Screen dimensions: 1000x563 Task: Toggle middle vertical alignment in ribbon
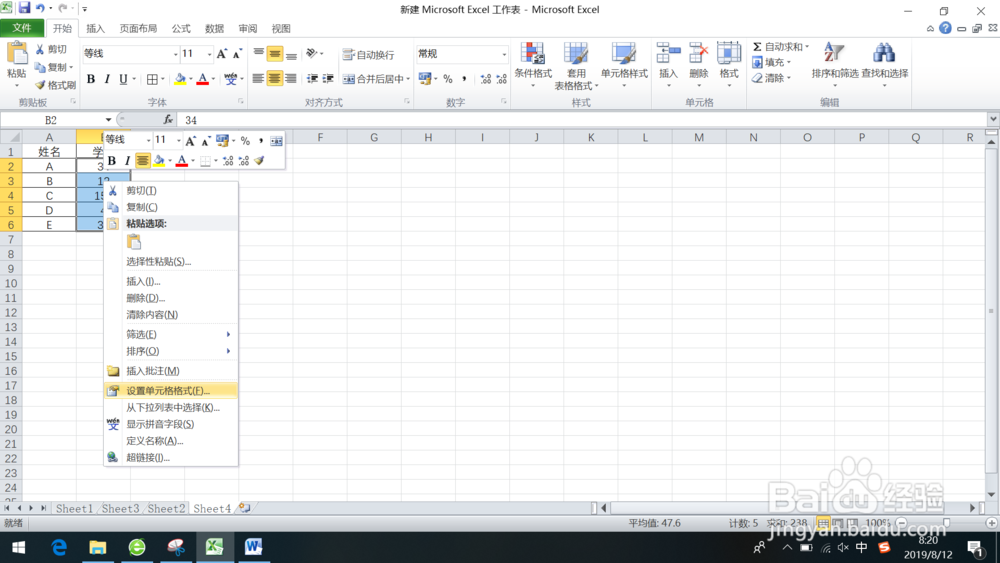point(274,54)
